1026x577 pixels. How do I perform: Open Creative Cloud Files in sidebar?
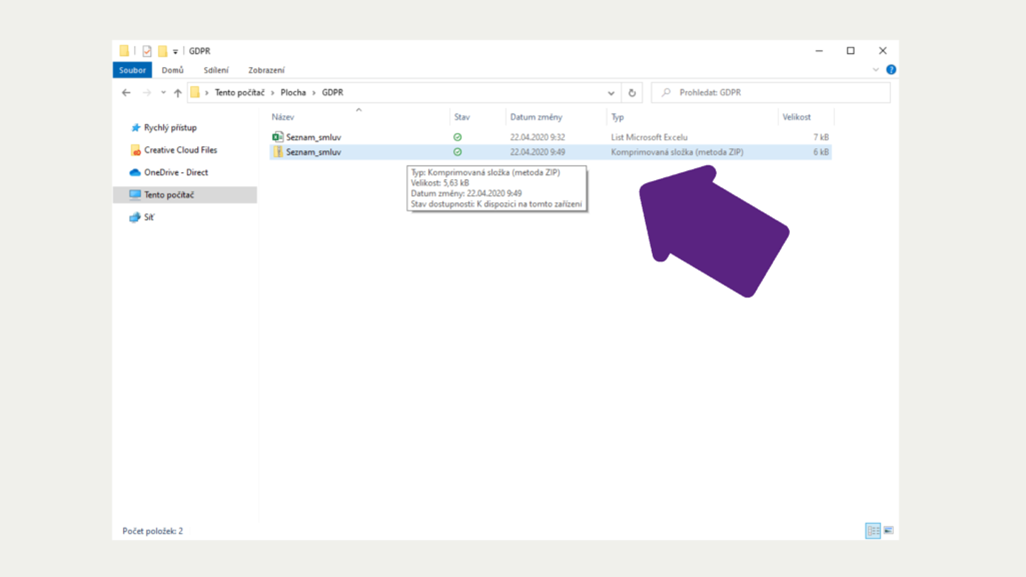pyautogui.click(x=181, y=150)
